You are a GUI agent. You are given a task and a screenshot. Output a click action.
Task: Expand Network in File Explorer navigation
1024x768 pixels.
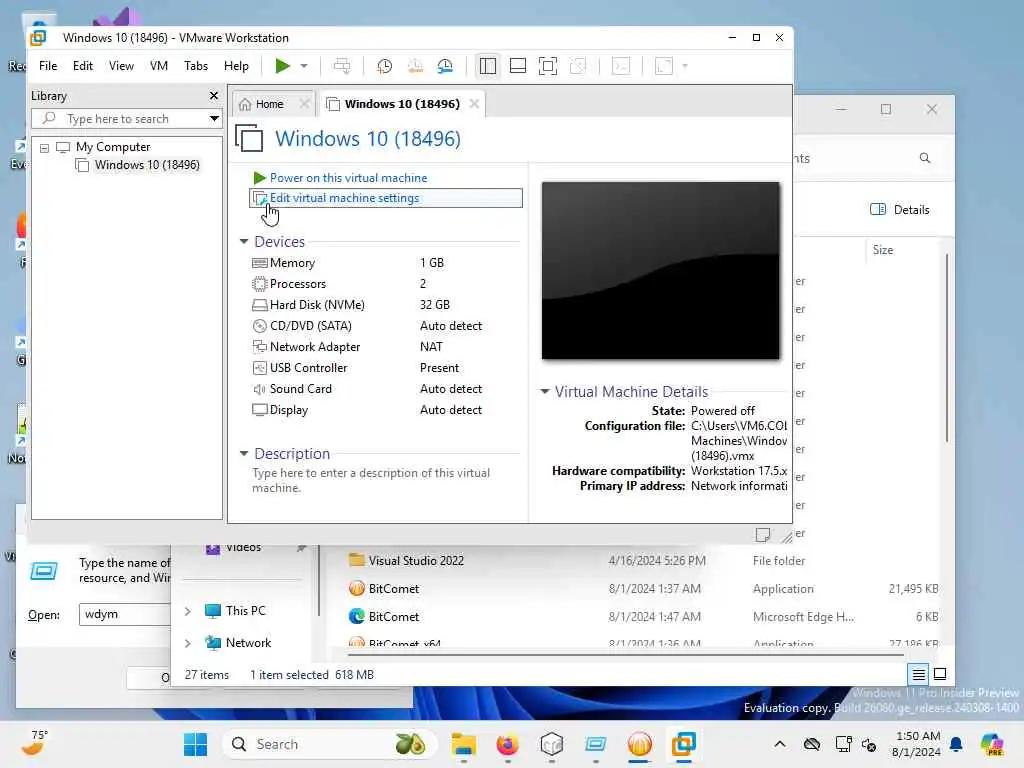tap(188, 644)
